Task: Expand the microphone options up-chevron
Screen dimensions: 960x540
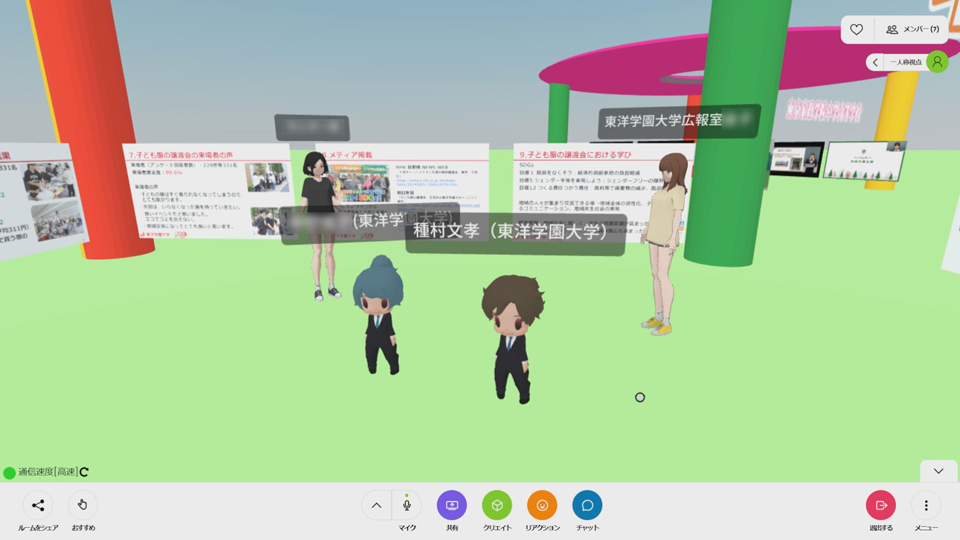Action: point(377,506)
